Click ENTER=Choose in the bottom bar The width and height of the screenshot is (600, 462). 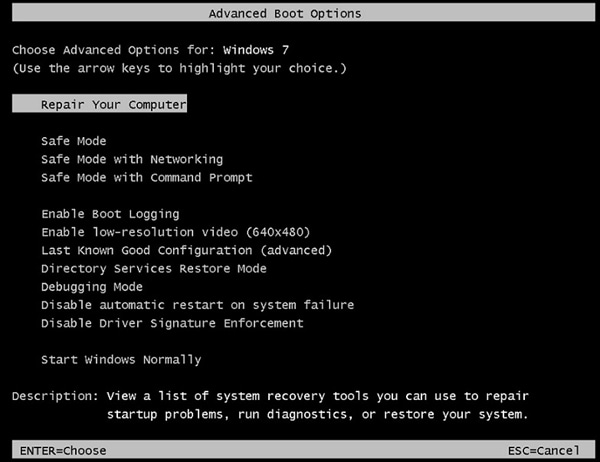[x=62, y=451]
